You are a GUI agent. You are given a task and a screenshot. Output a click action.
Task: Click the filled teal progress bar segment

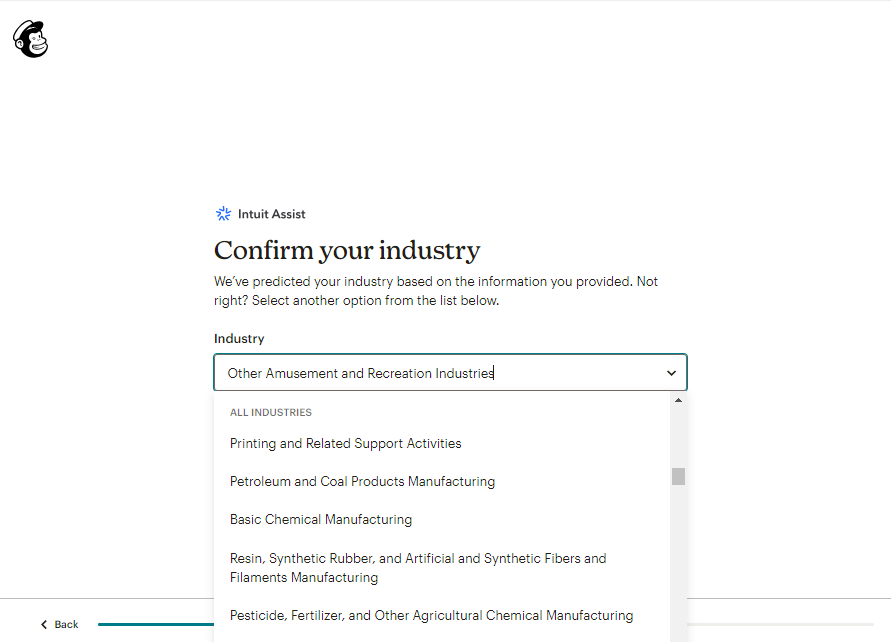click(x=156, y=624)
